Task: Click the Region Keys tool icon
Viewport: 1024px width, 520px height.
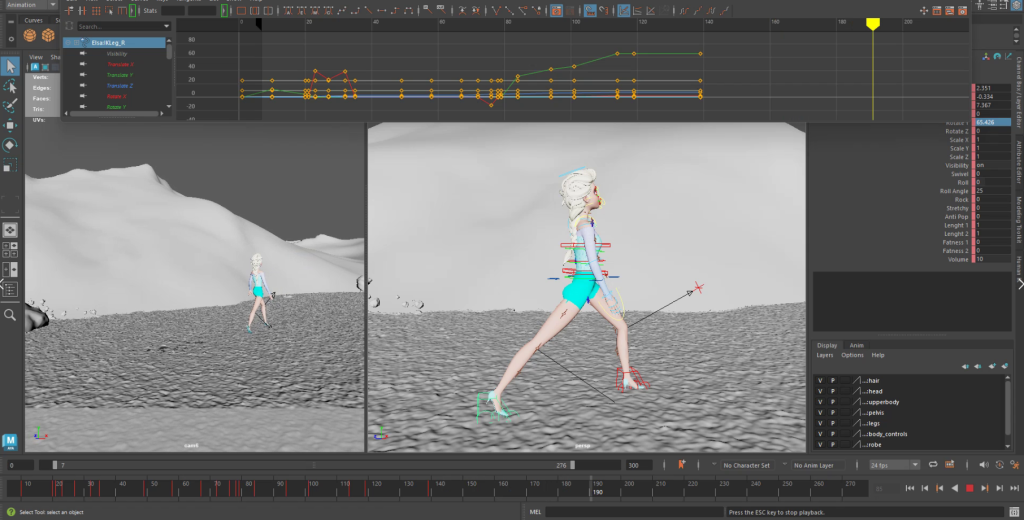Action: (x=109, y=11)
